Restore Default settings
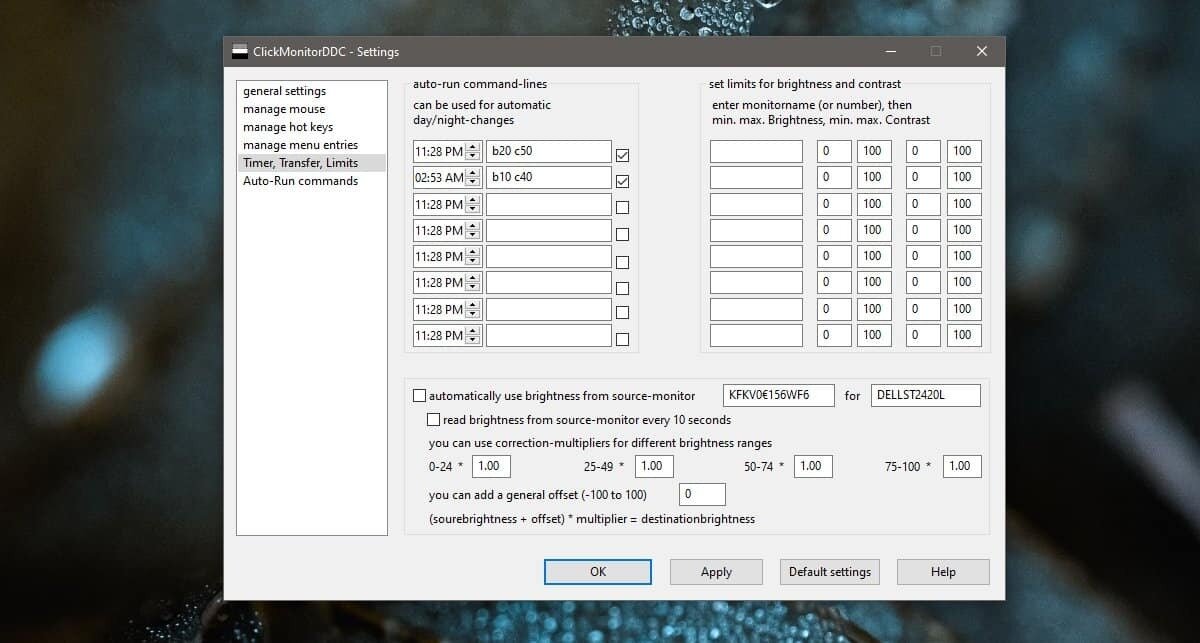Screen dimensions: 1200x643 point(830,572)
